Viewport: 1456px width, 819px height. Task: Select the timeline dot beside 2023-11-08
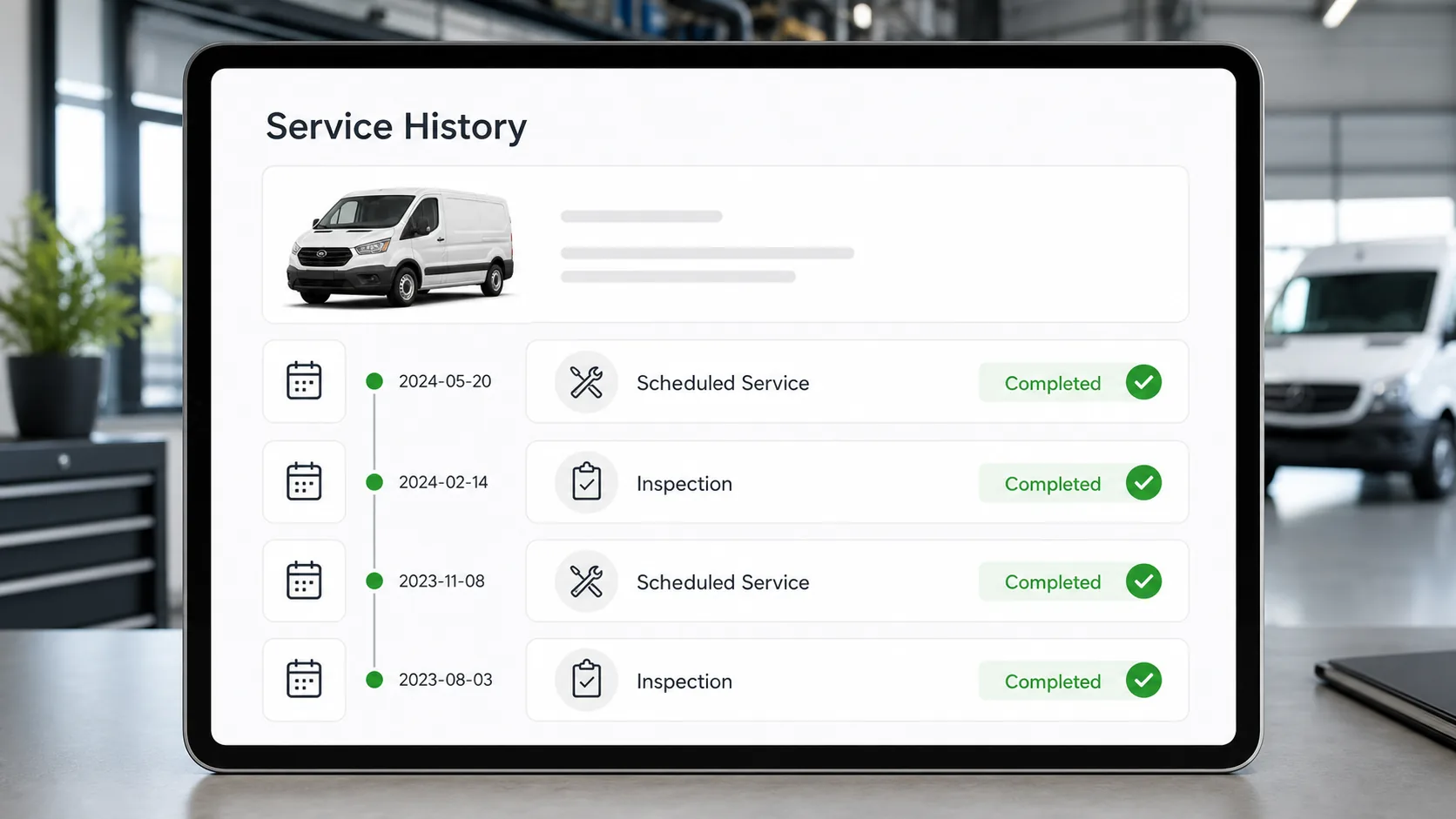click(x=374, y=581)
